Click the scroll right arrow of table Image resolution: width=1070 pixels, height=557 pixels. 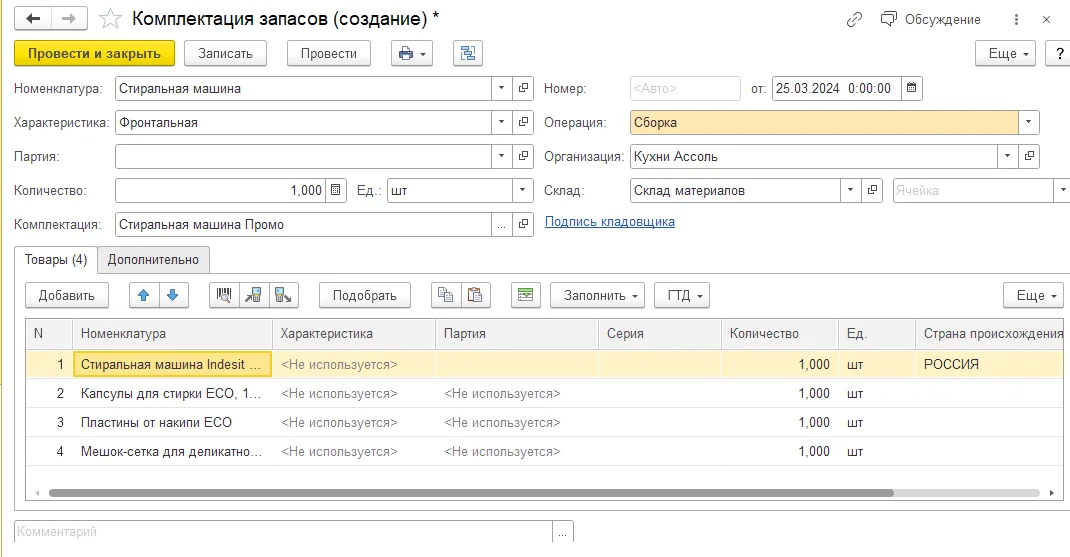(1052, 493)
